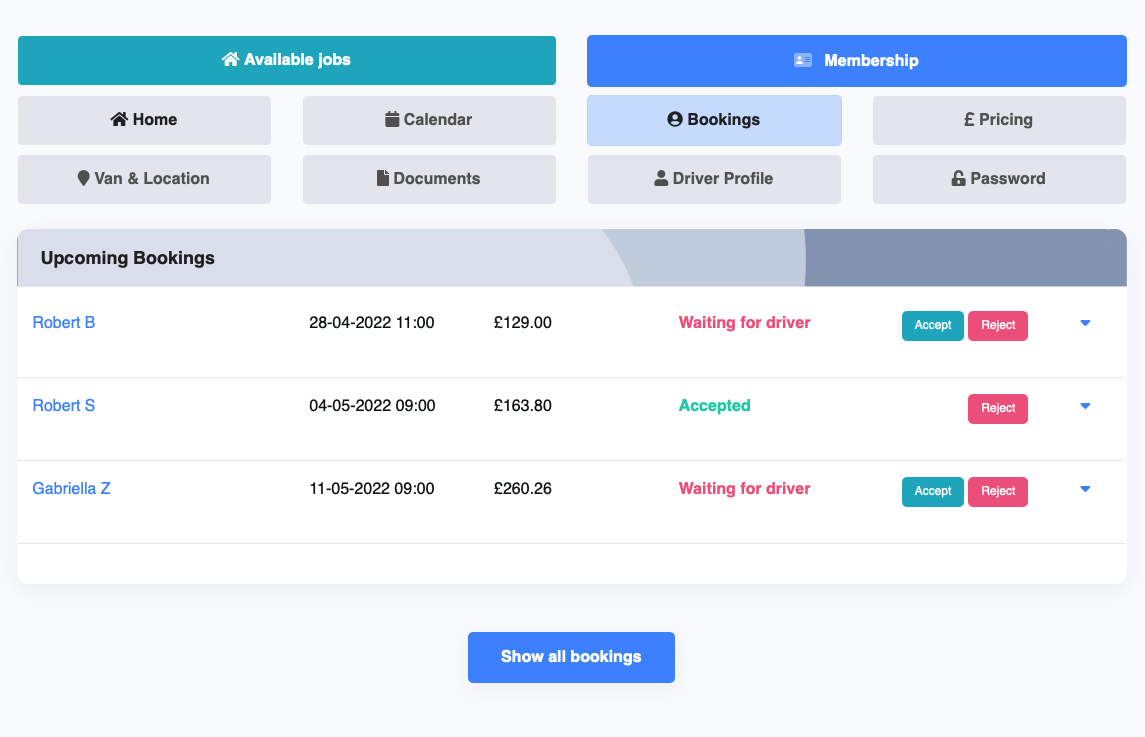The width and height of the screenshot is (1145, 737).
Task: Expand Robert S booking details arrow
Action: [1085, 406]
